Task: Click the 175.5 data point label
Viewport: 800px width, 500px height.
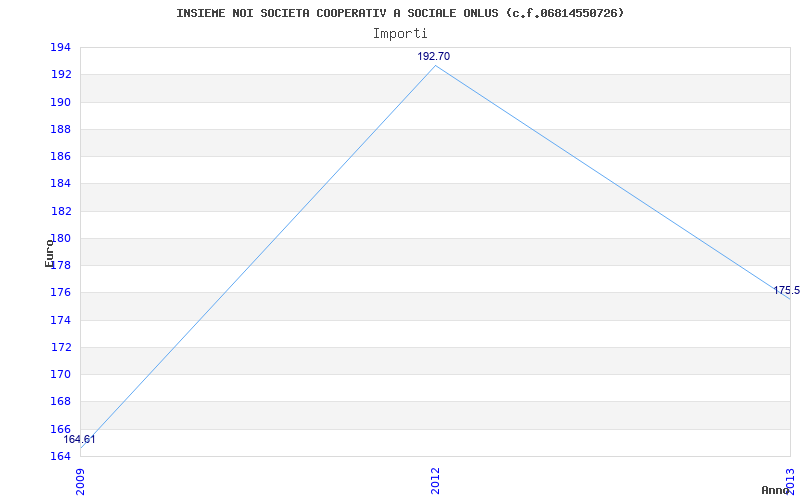Action: click(787, 291)
